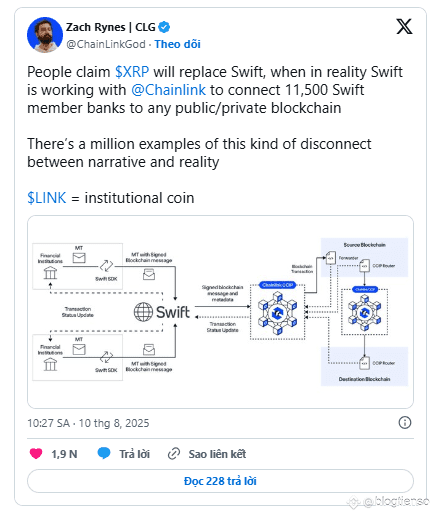Click the Trả lời reply label
The image size is (437, 519).
(135, 454)
